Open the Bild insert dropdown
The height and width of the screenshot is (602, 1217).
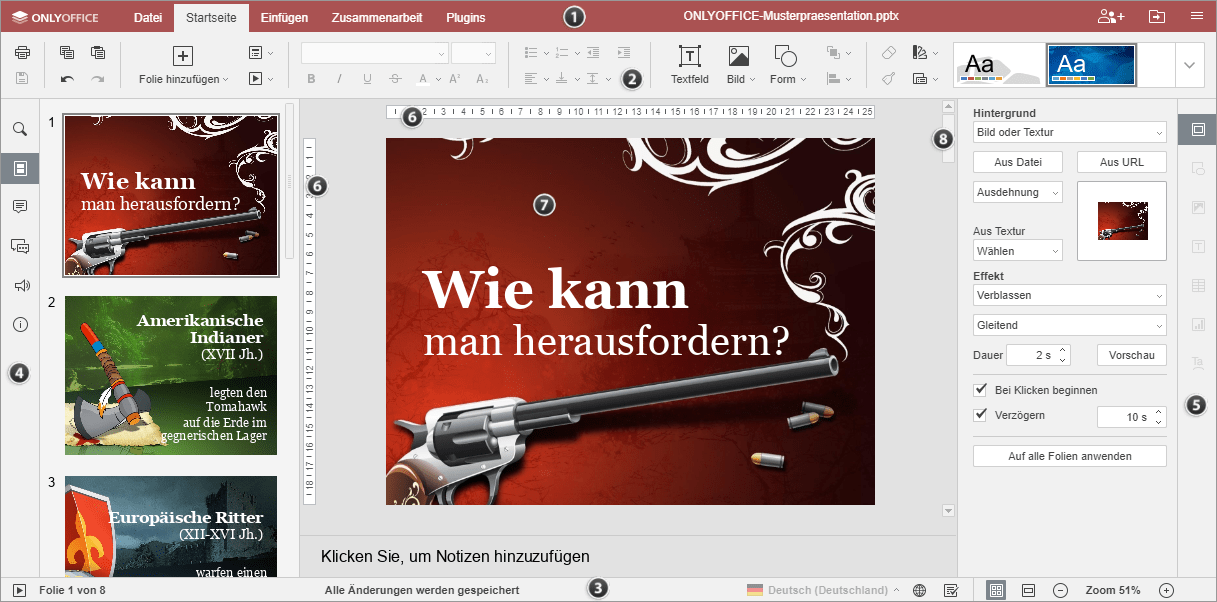(x=751, y=79)
